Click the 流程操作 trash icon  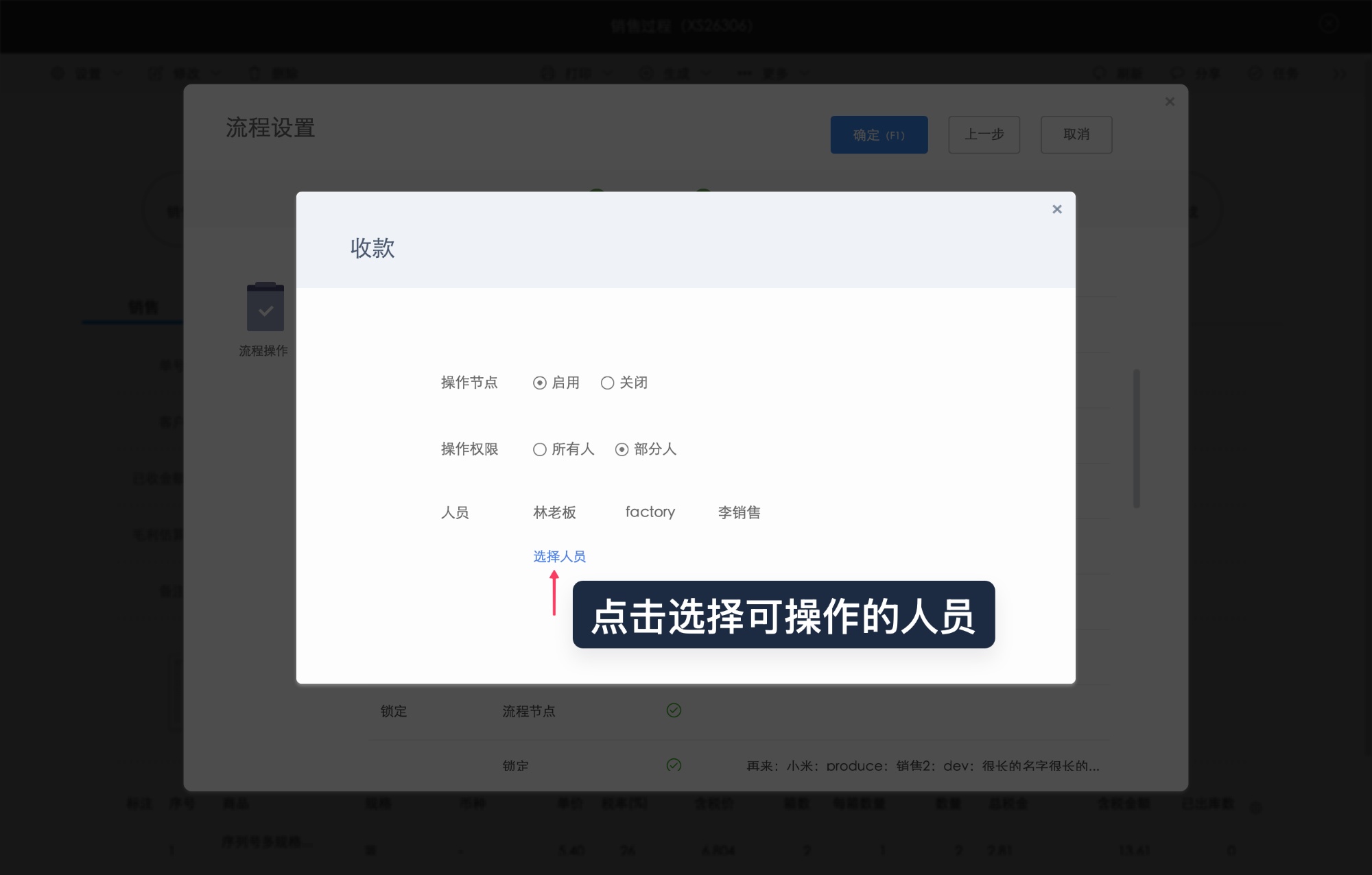point(266,309)
